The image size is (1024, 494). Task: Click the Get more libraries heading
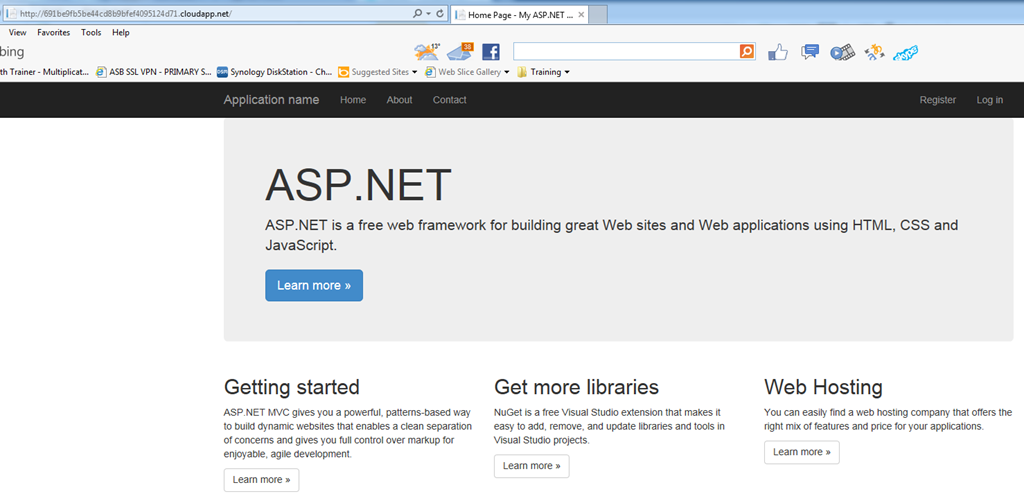pos(577,387)
